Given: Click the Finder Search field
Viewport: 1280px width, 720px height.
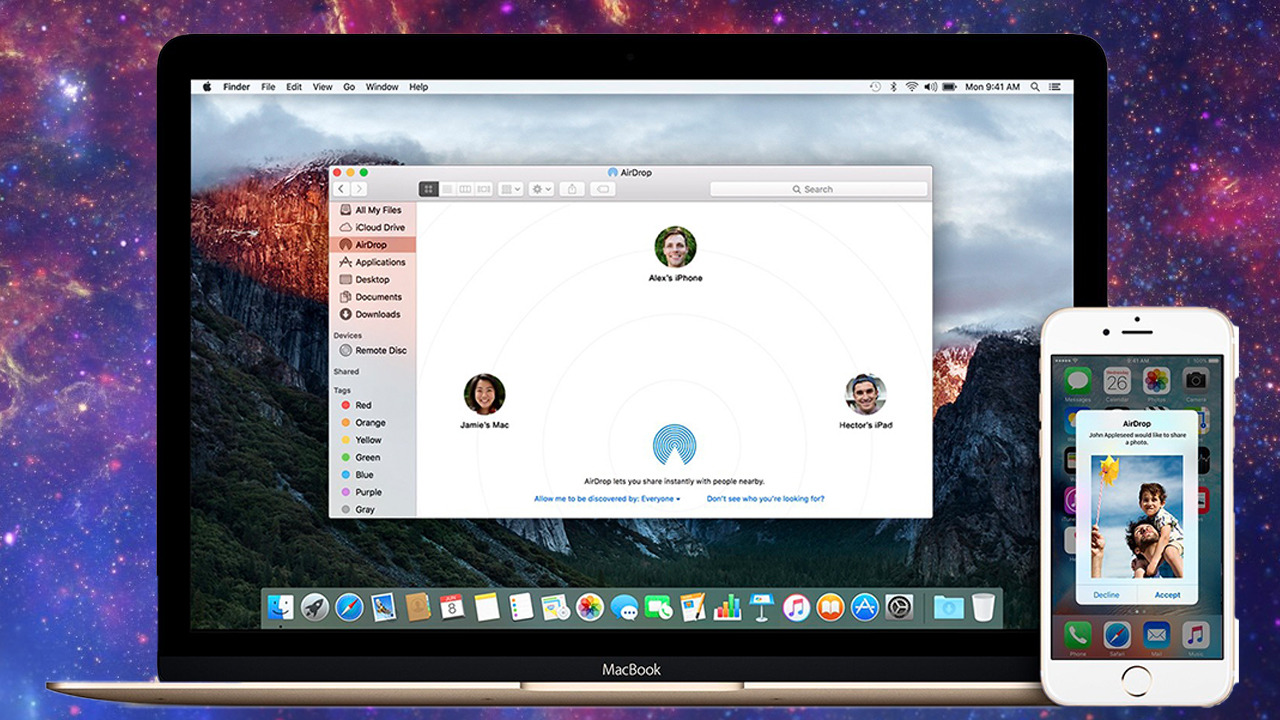Looking at the screenshot, I should 818,189.
